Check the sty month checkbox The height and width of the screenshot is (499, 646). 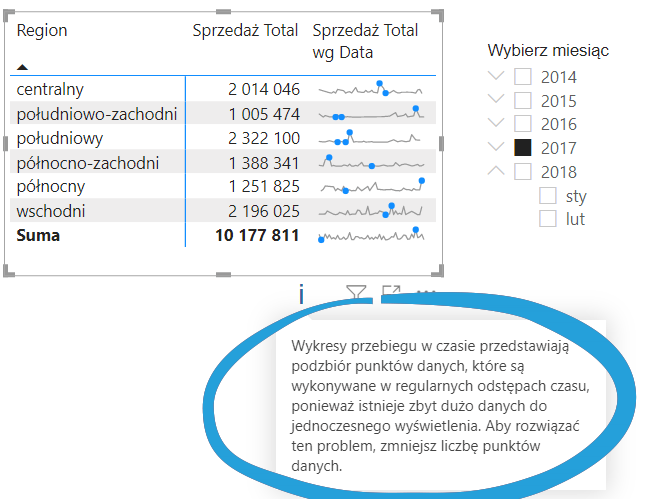547,196
